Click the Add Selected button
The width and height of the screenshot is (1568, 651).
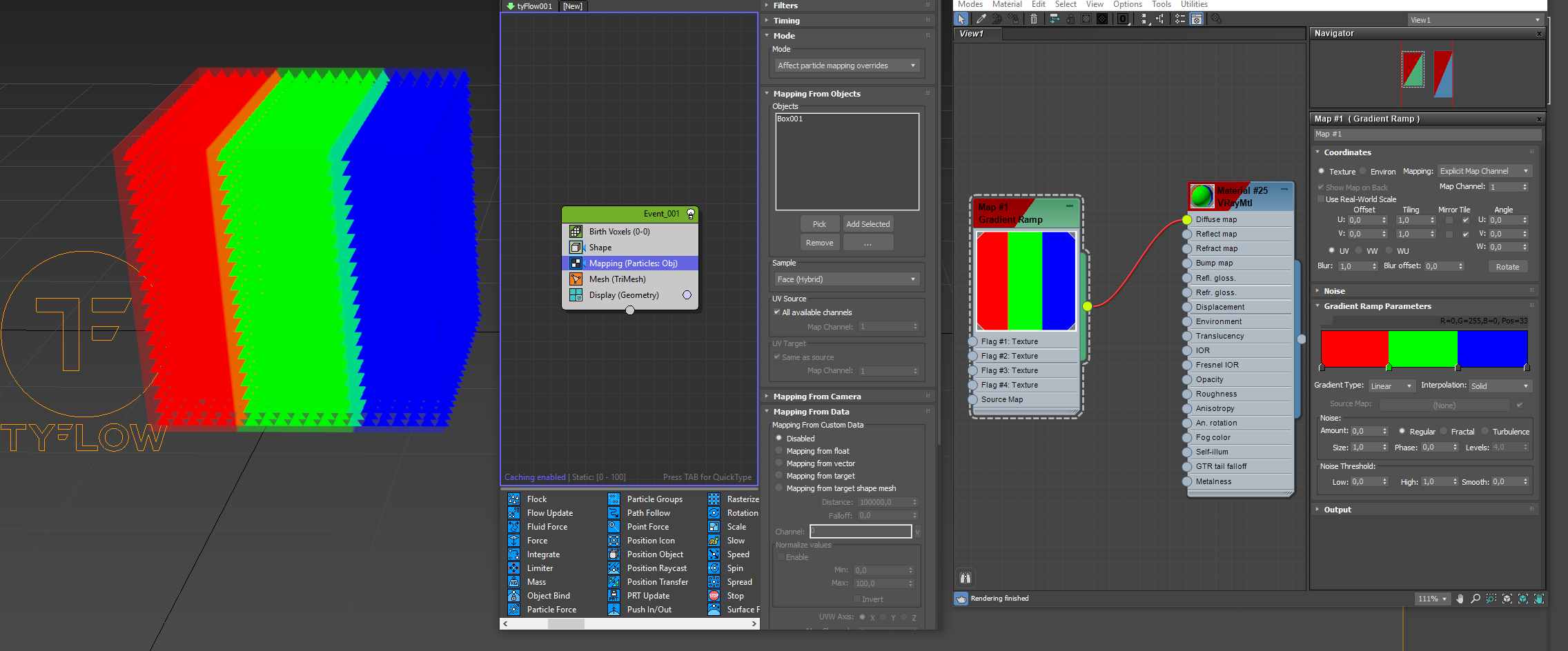point(868,224)
